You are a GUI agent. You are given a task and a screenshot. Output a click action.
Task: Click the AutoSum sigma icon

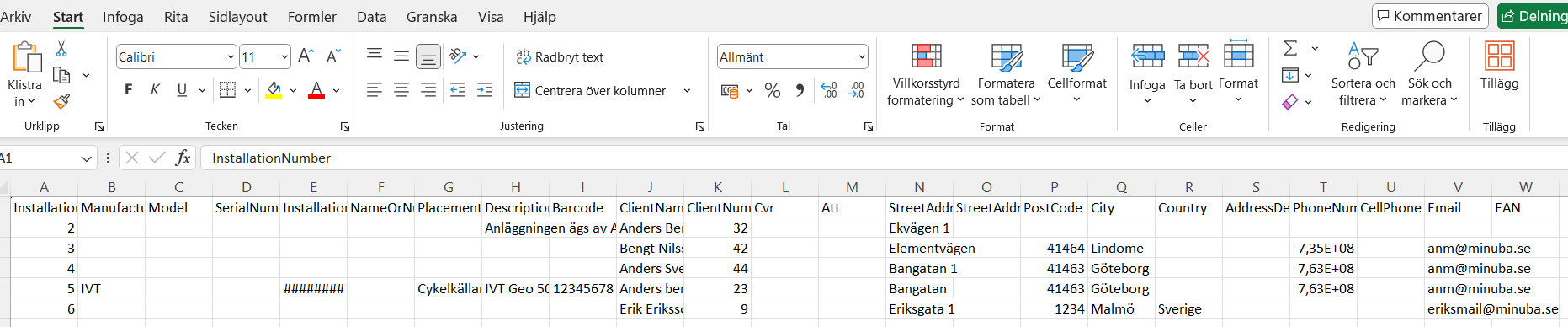tap(1290, 49)
